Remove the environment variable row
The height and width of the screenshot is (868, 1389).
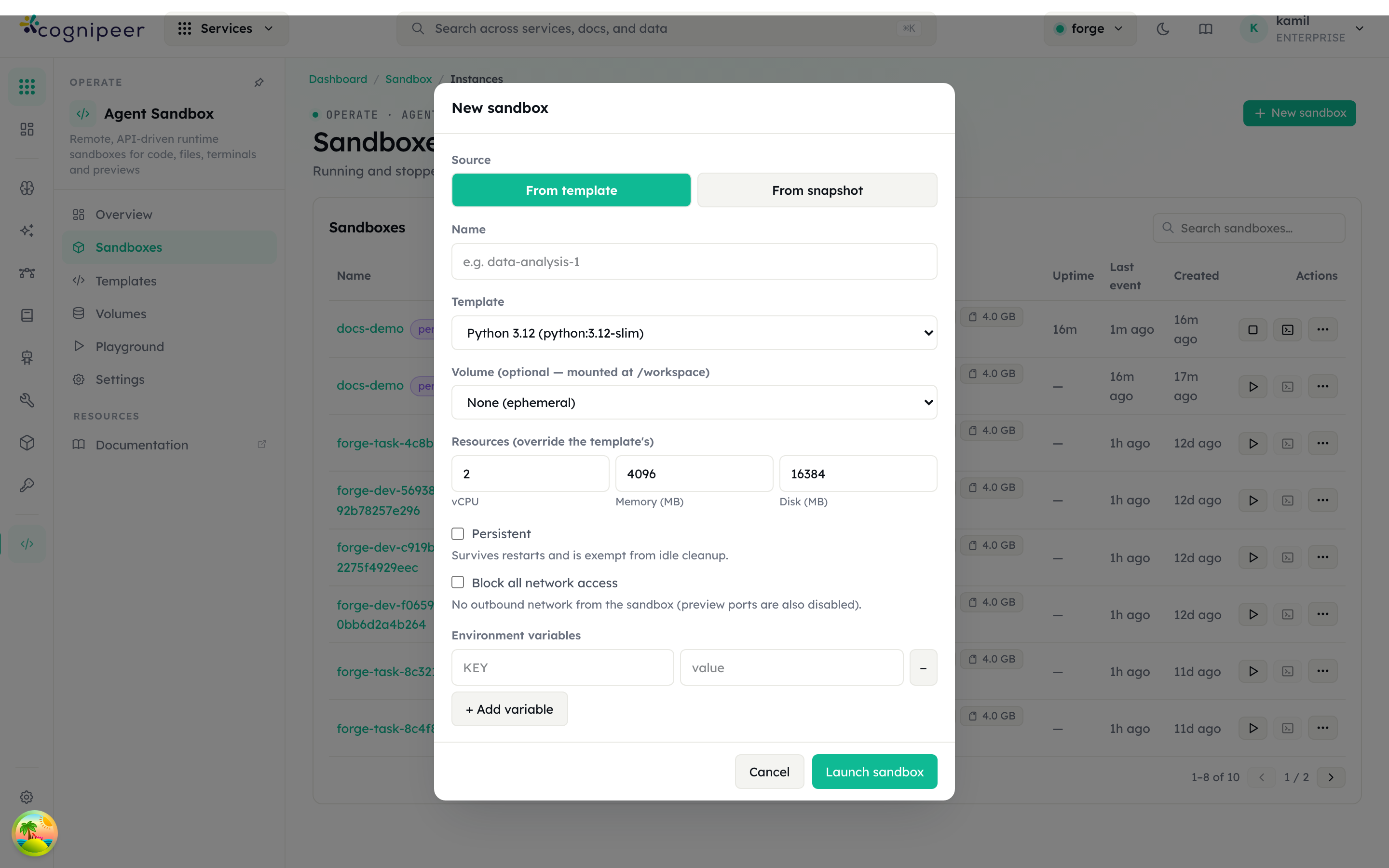coord(923,668)
